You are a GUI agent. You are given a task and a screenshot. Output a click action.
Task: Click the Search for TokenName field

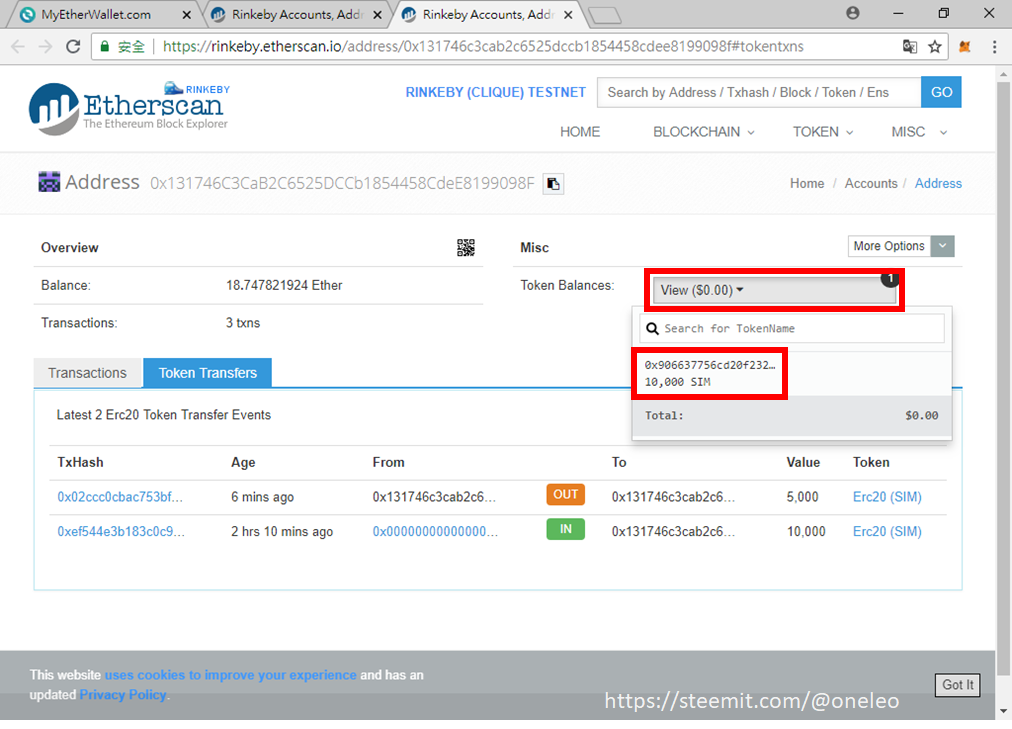792,328
